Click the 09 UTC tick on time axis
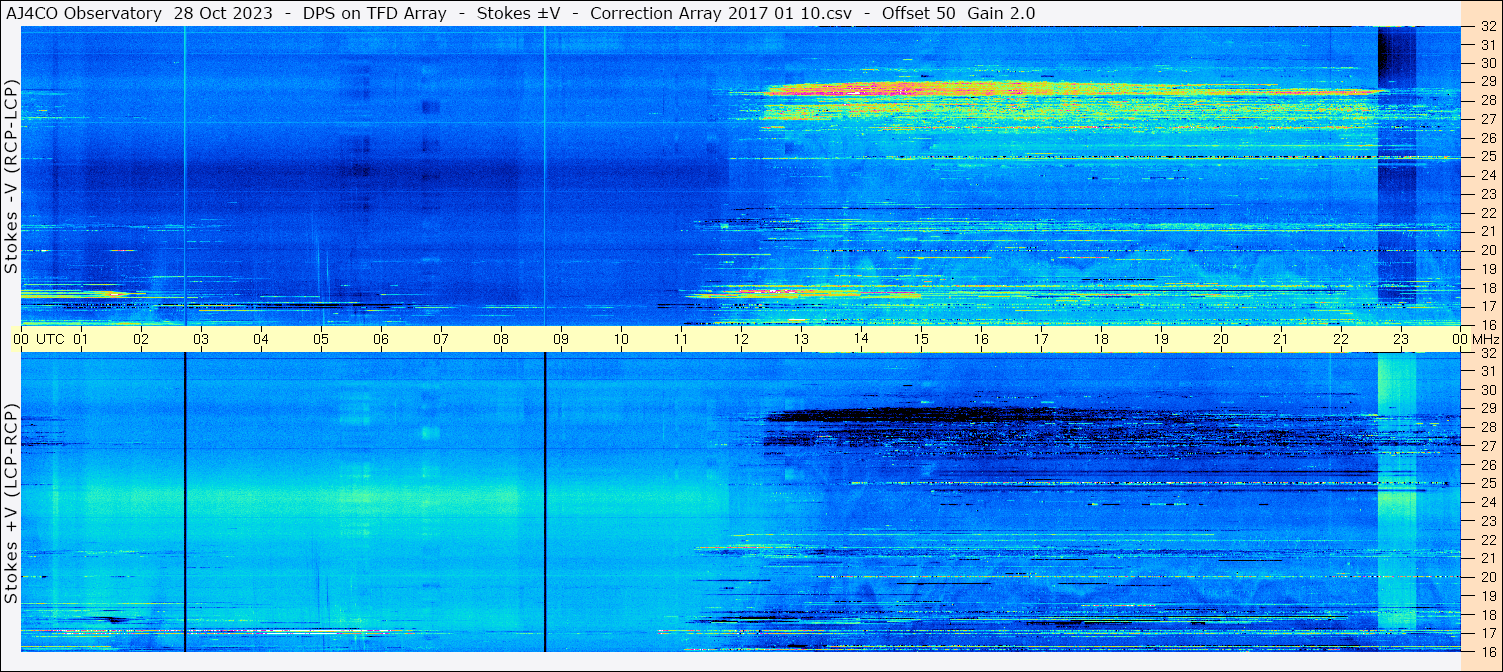Screen dimensions: 1503x672 tap(561, 339)
